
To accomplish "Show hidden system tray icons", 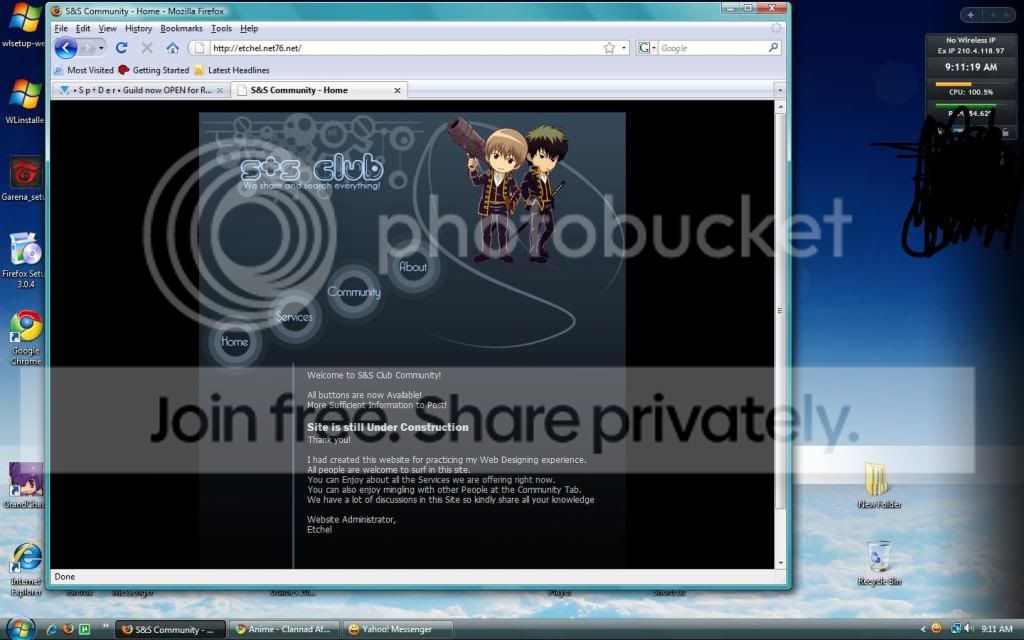I will coord(923,630).
